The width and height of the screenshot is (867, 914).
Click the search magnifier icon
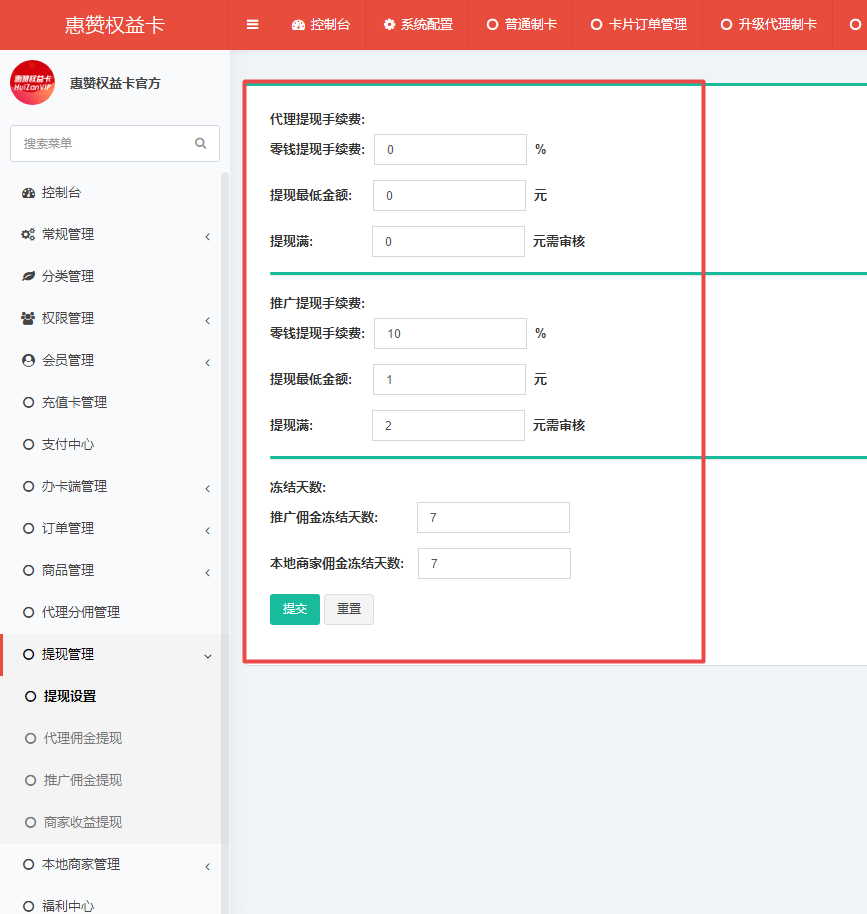pyautogui.click(x=201, y=143)
